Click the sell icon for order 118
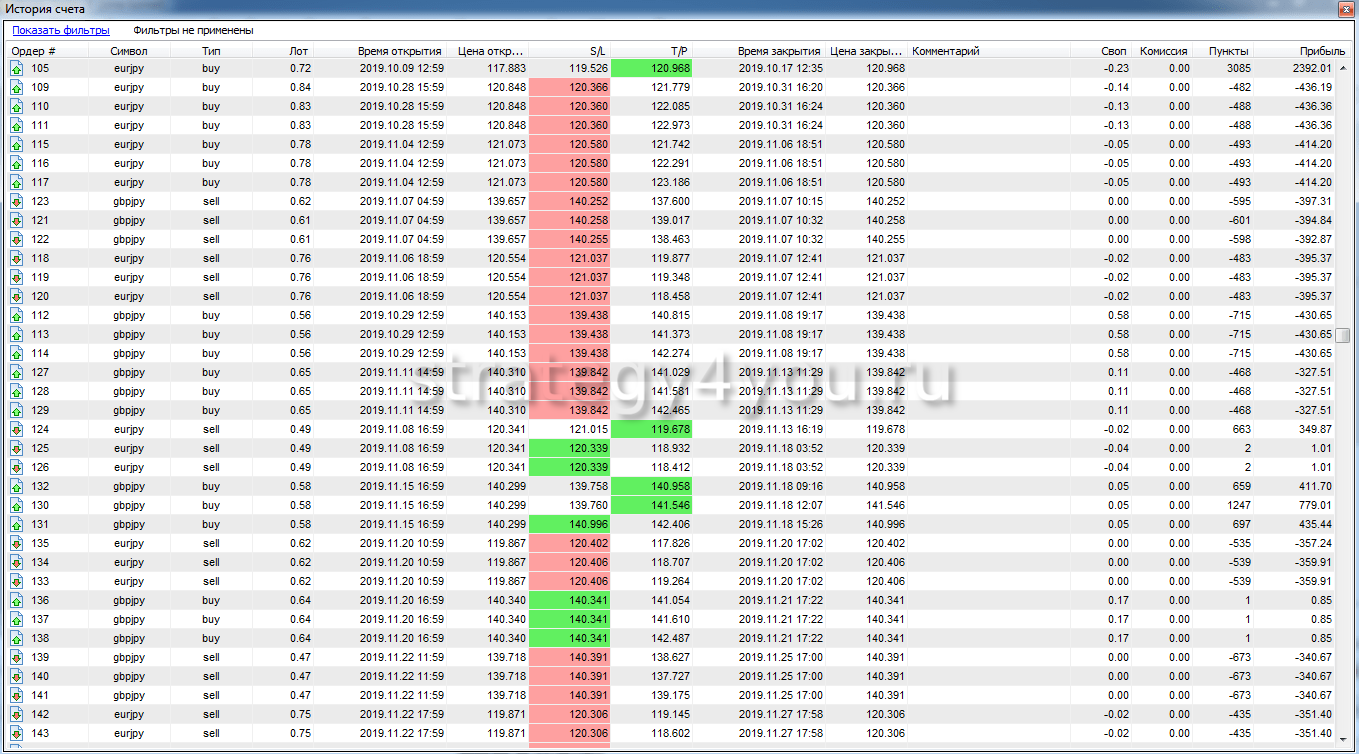The width and height of the screenshot is (1360, 754). 16,258
